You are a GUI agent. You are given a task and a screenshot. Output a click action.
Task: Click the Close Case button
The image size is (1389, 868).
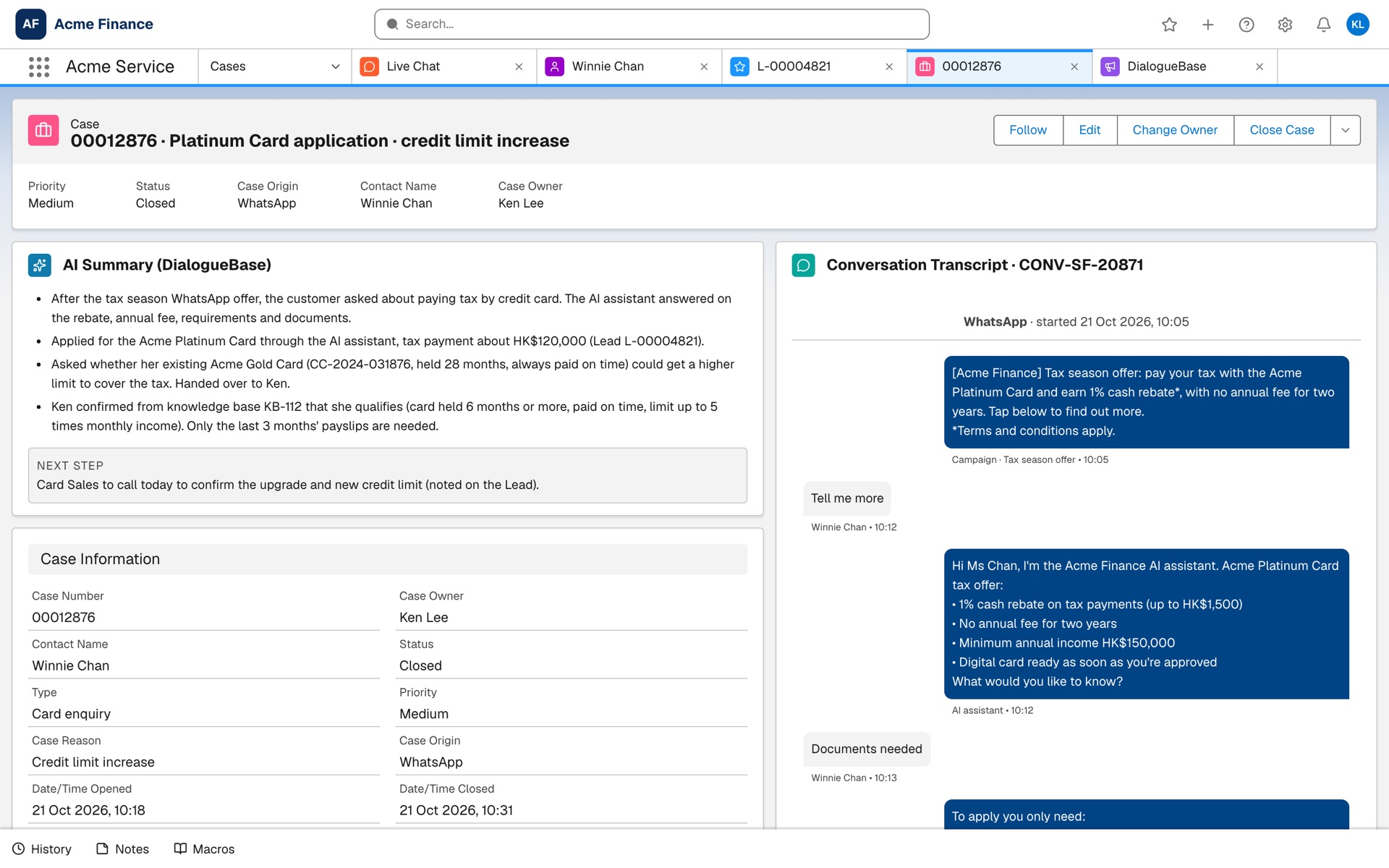point(1281,130)
